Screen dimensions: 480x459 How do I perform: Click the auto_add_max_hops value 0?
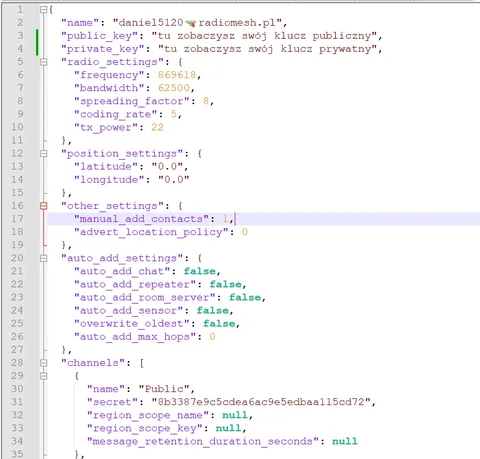coord(212,337)
